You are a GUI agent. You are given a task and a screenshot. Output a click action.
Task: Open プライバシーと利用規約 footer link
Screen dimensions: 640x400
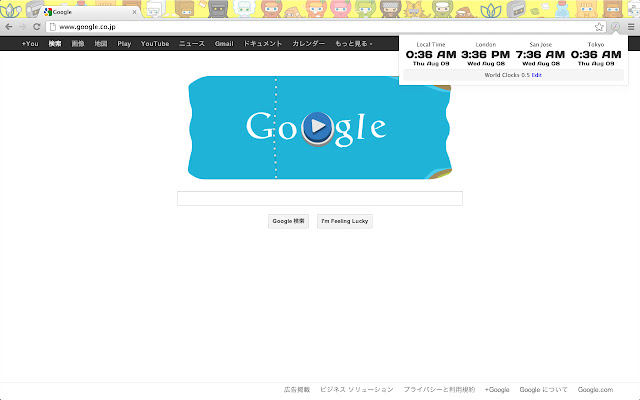[439, 390]
